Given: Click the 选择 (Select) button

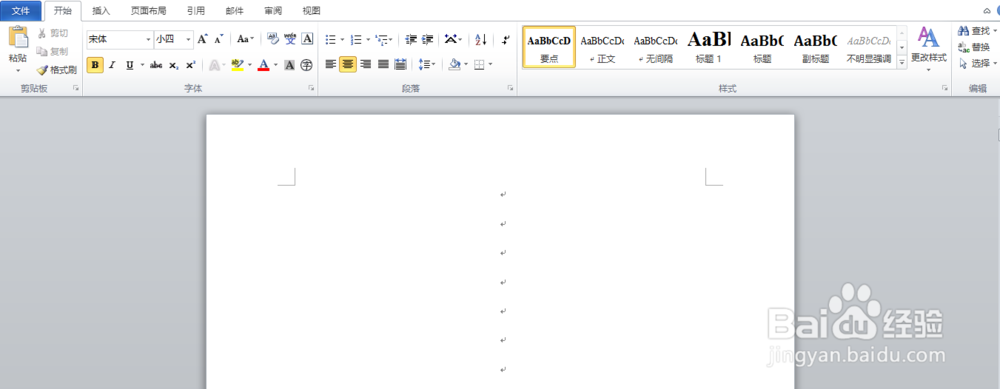Looking at the screenshot, I should (x=977, y=63).
